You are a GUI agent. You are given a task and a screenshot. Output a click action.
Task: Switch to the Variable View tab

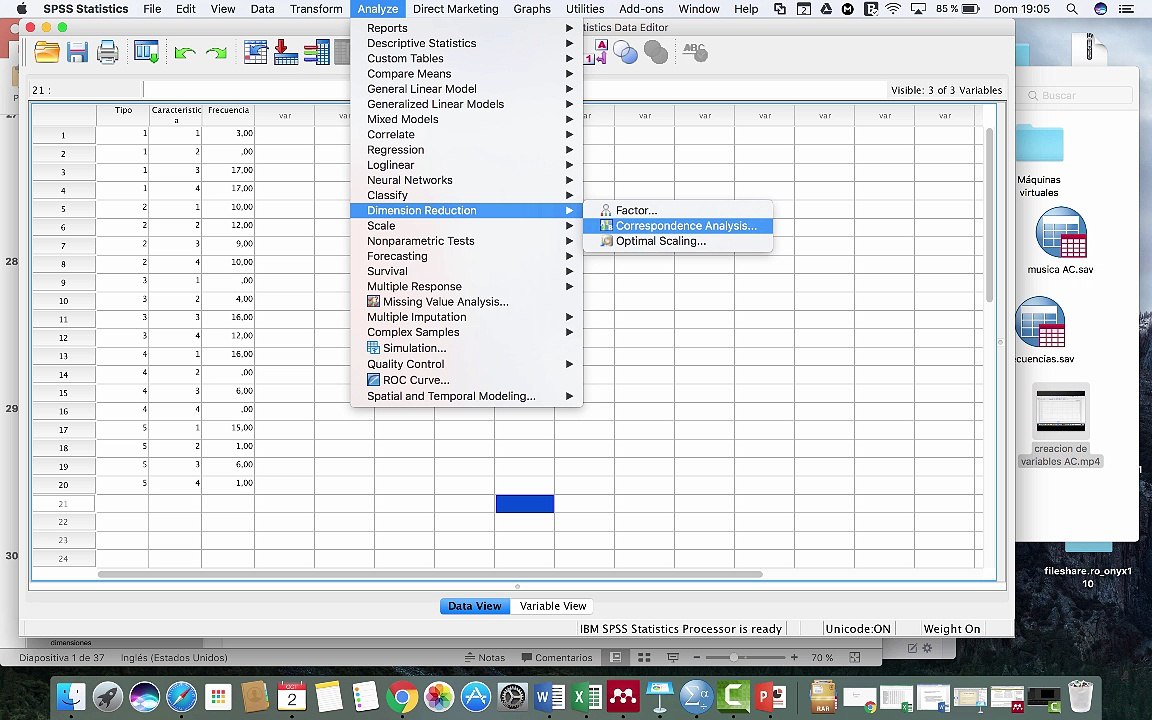point(552,606)
